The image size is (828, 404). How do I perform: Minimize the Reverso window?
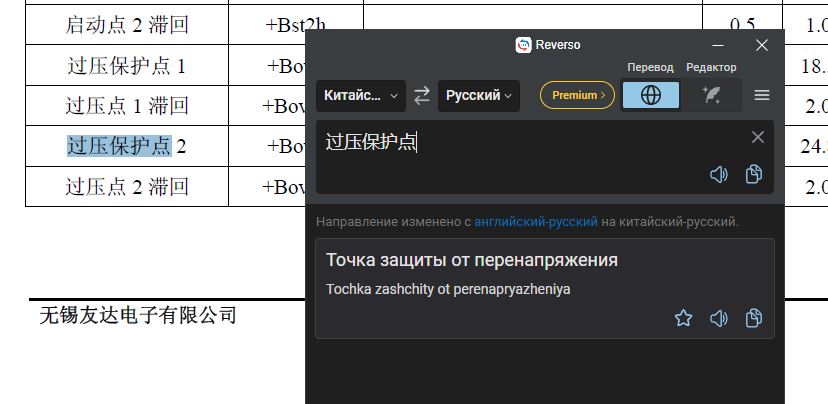click(718, 45)
